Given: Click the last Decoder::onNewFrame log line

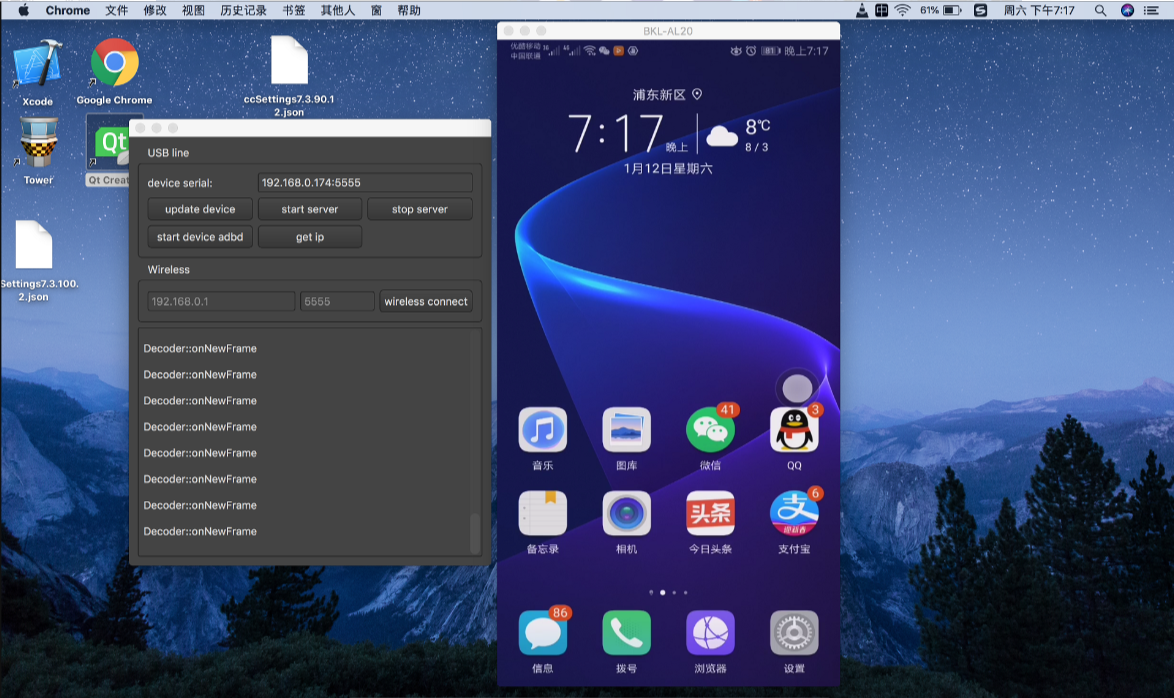Looking at the screenshot, I should coord(200,531).
